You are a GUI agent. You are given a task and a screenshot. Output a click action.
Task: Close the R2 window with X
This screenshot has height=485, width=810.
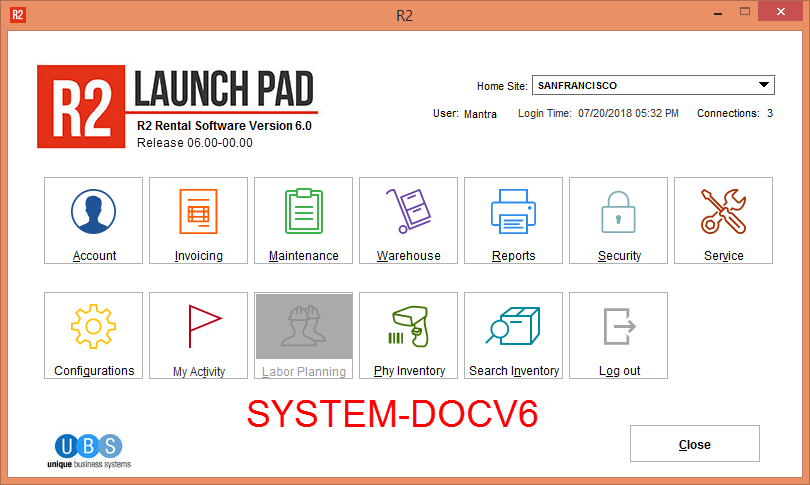781,11
